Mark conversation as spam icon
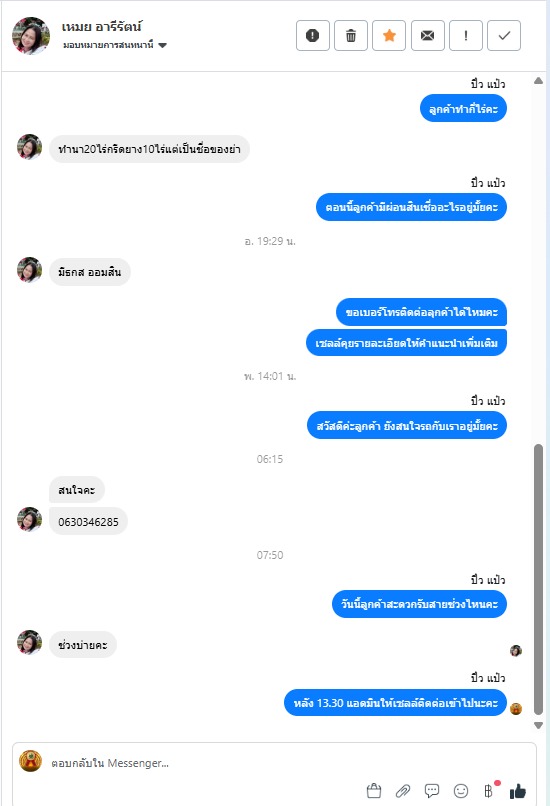Image resolution: width=550 pixels, height=806 pixels. point(313,35)
